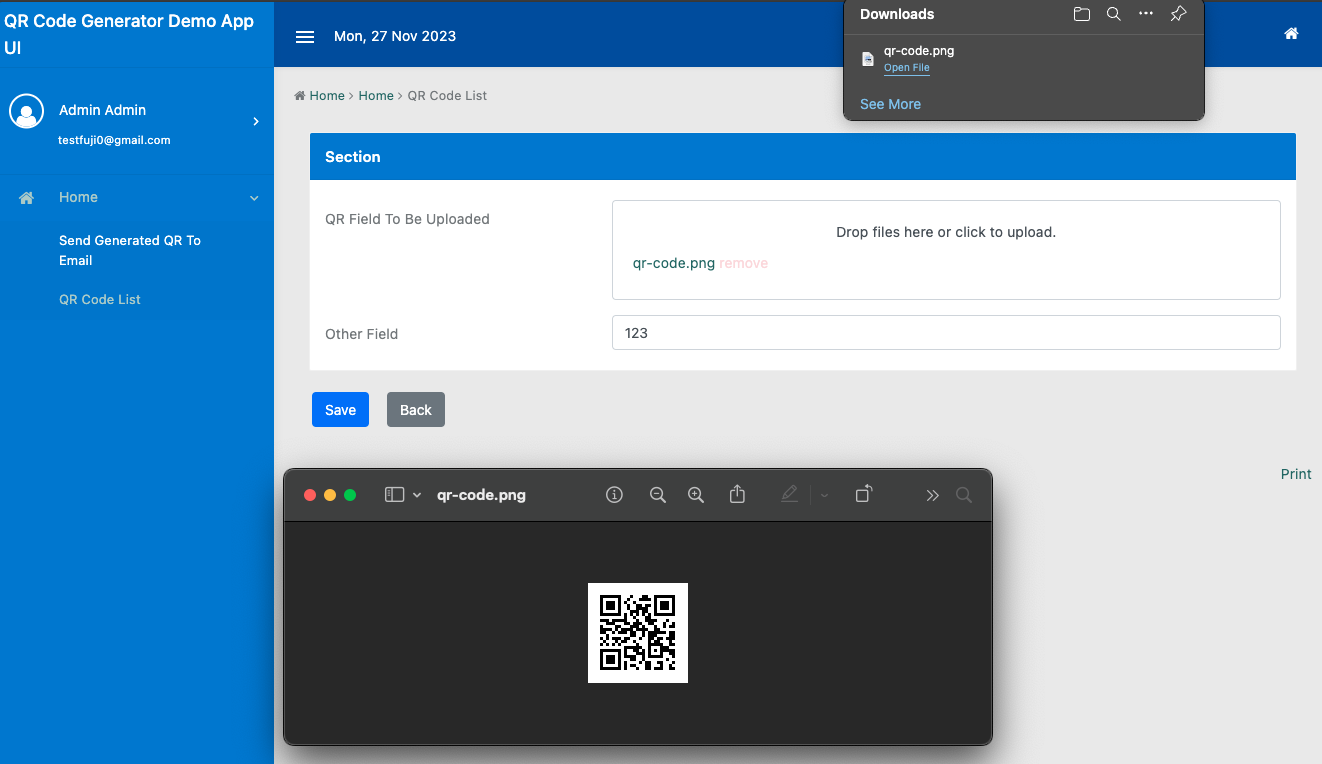Viewport: 1322px width, 764px height.
Task: Click the Admin Admin user avatar
Action: (x=27, y=112)
